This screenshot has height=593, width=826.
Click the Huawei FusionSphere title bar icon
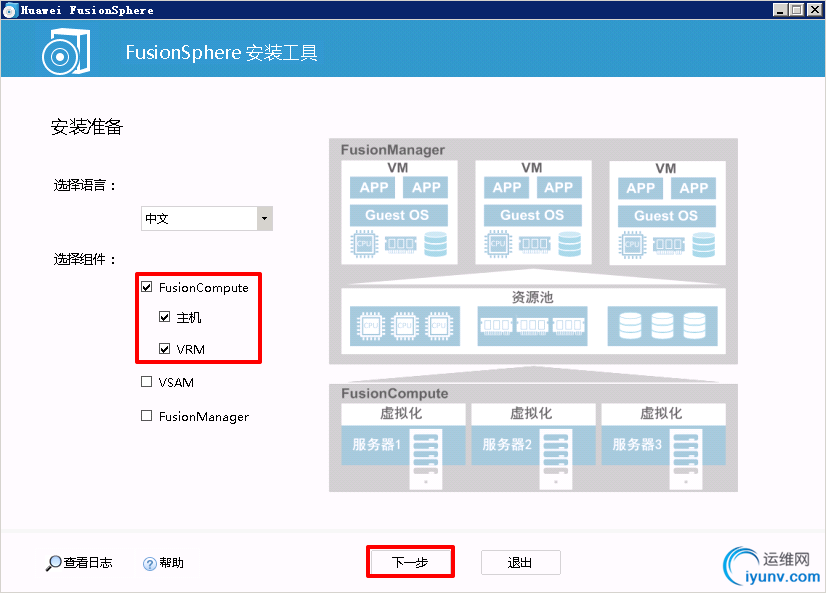pyautogui.click(x=10, y=10)
